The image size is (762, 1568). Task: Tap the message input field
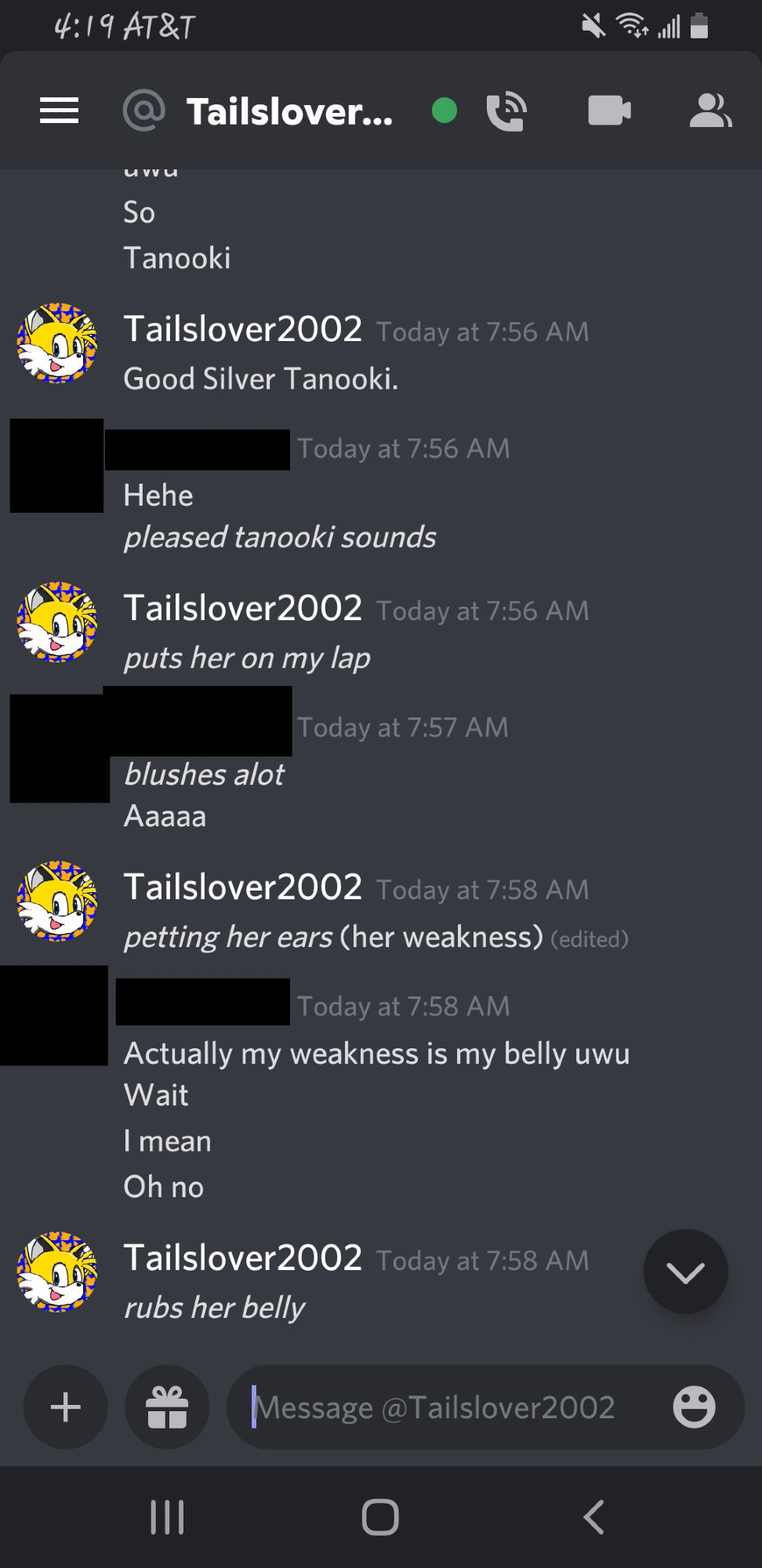click(x=447, y=1406)
